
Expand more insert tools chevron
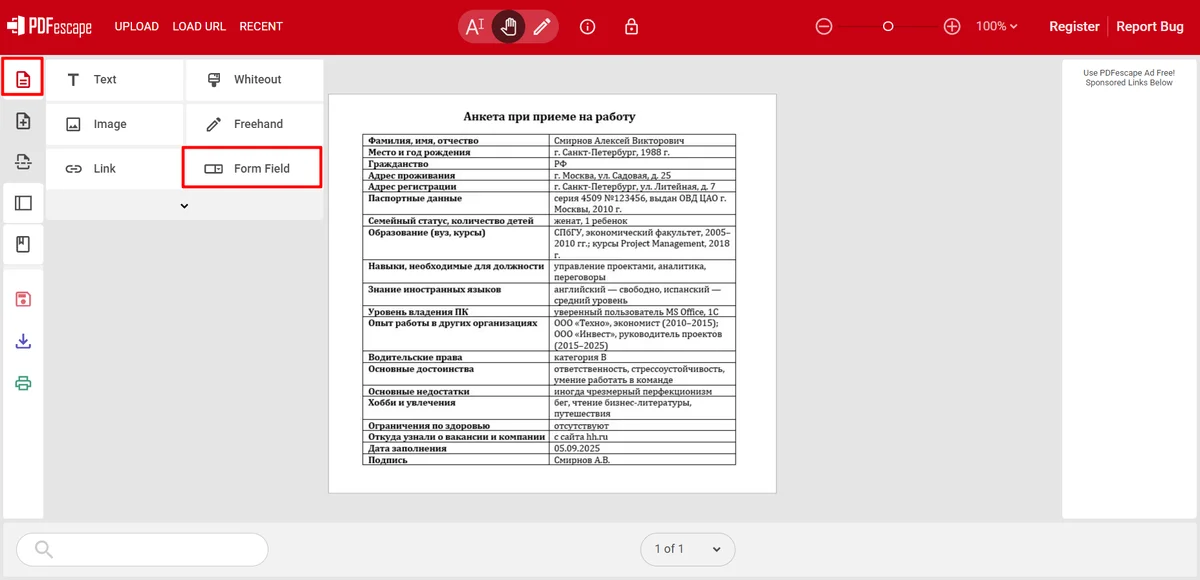184,206
